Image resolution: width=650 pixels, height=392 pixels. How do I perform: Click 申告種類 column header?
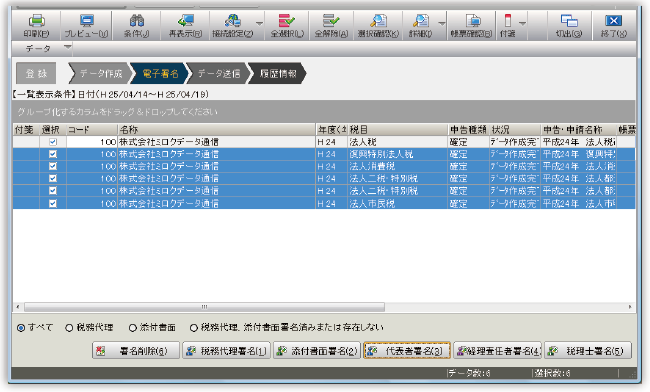(468, 130)
